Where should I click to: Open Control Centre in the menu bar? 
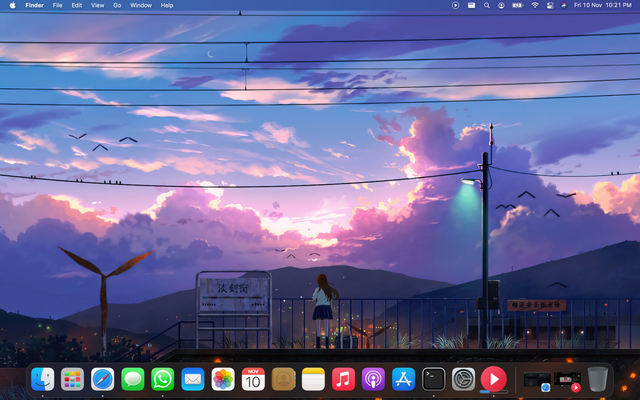[550, 5]
